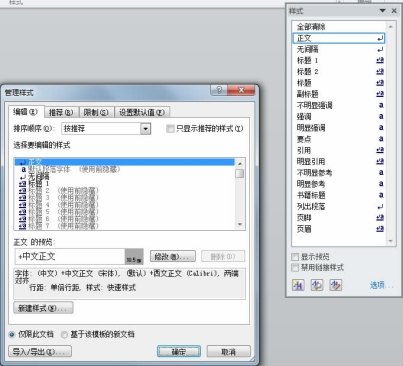Close the 样式 pane with its X
This screenshot has width=403, height=366.
click(394, 11)
